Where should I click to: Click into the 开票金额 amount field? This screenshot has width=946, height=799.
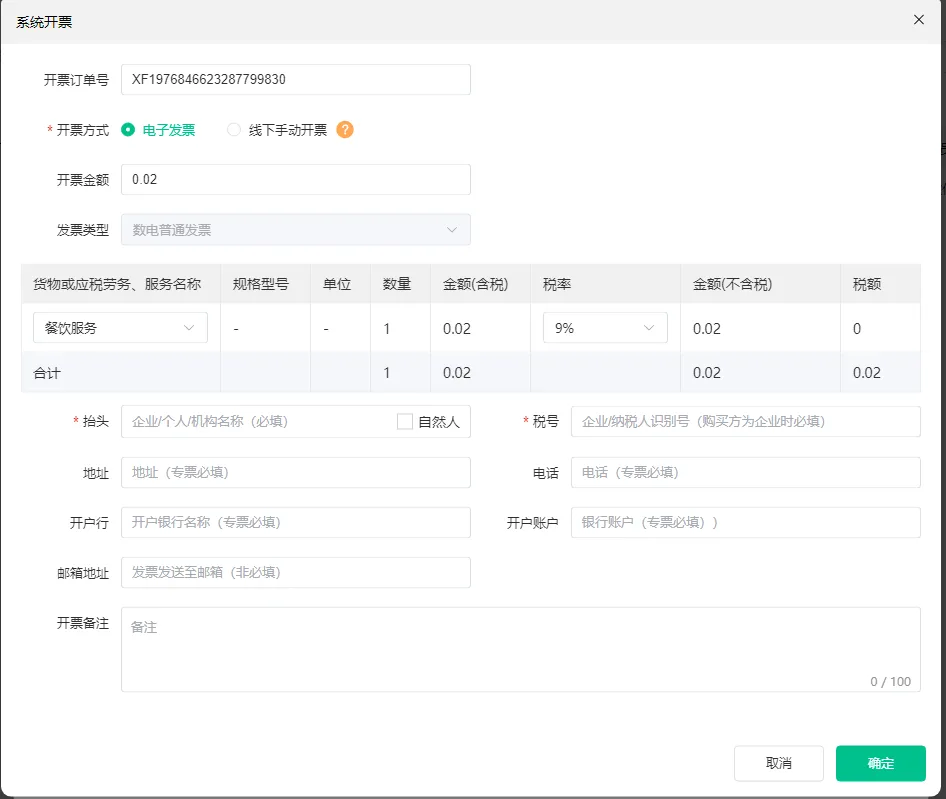tap(295, 180)
